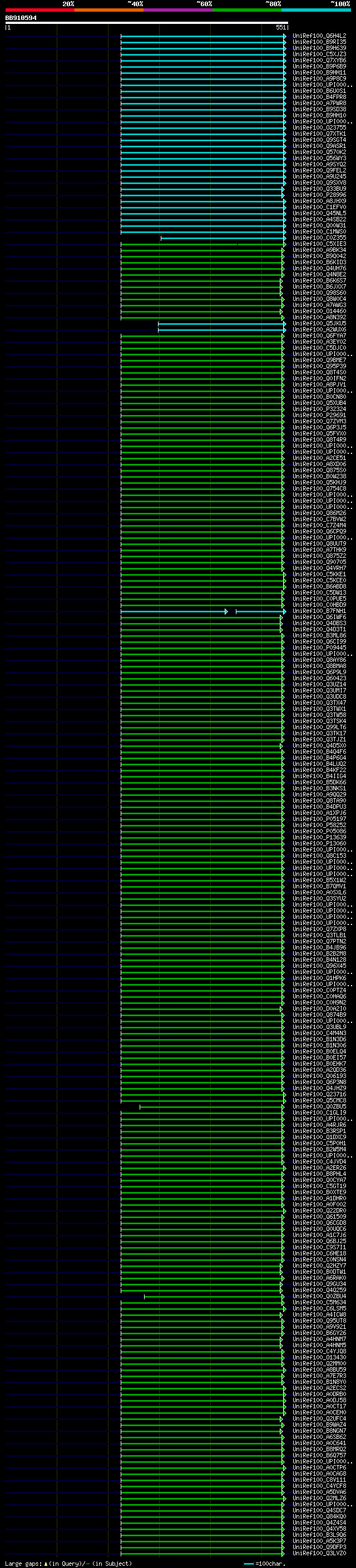Image resolution: width=356 pixels, height=1568 pixels.
Task: Click hit label UniRef100_B4Q4F6
Action: [x=319, y=751]
